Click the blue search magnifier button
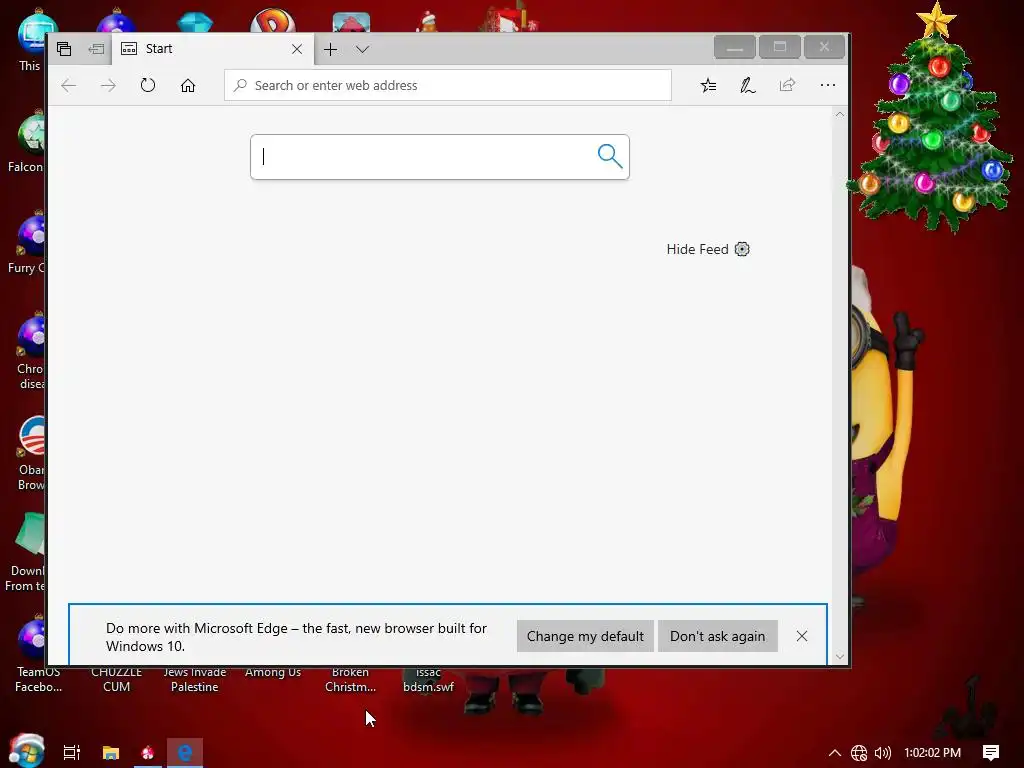The height and width of the screenshot is (768, 1024). [610, 157]
